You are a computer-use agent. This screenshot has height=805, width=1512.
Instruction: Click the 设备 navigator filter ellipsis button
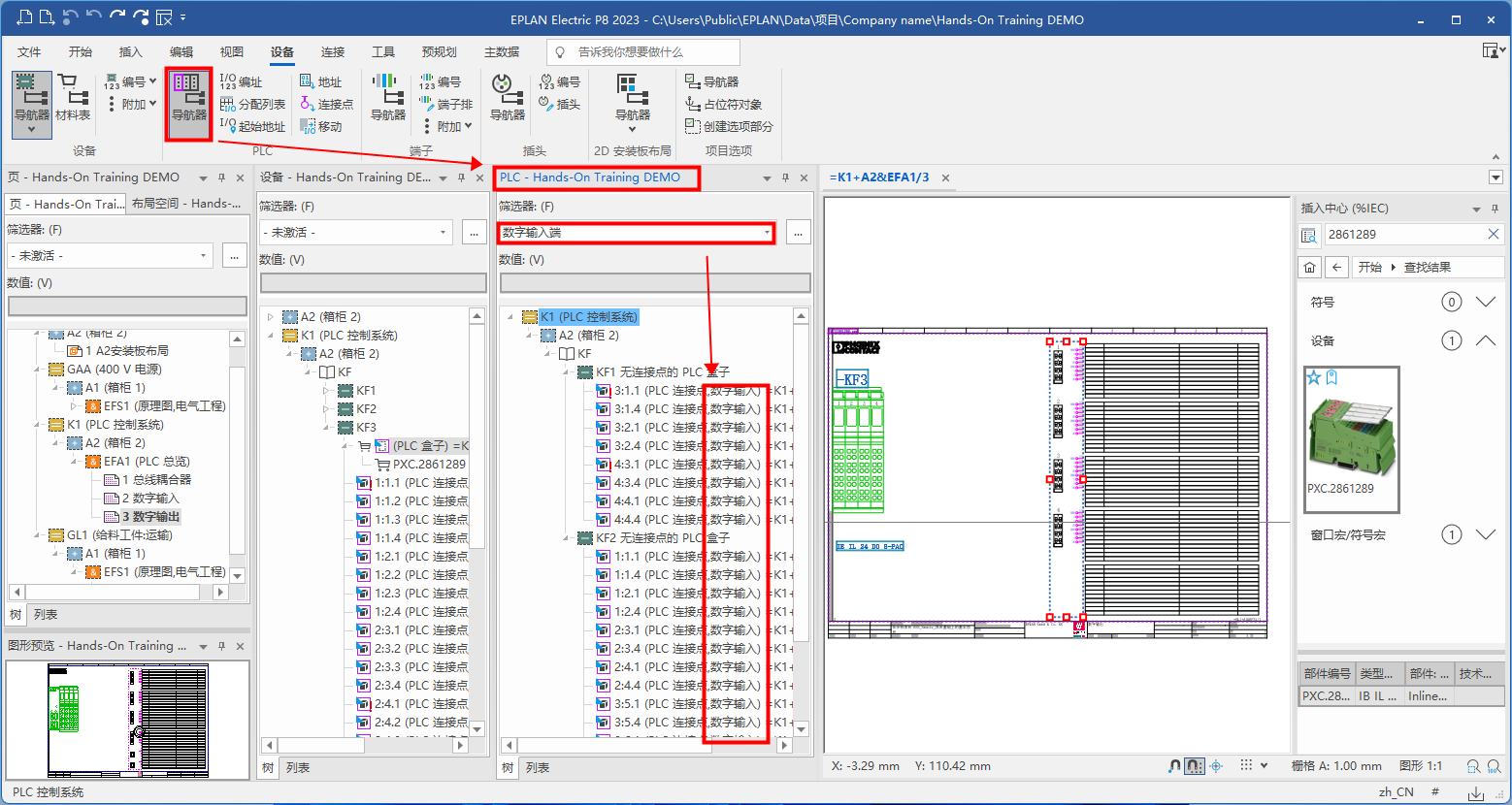474,232
